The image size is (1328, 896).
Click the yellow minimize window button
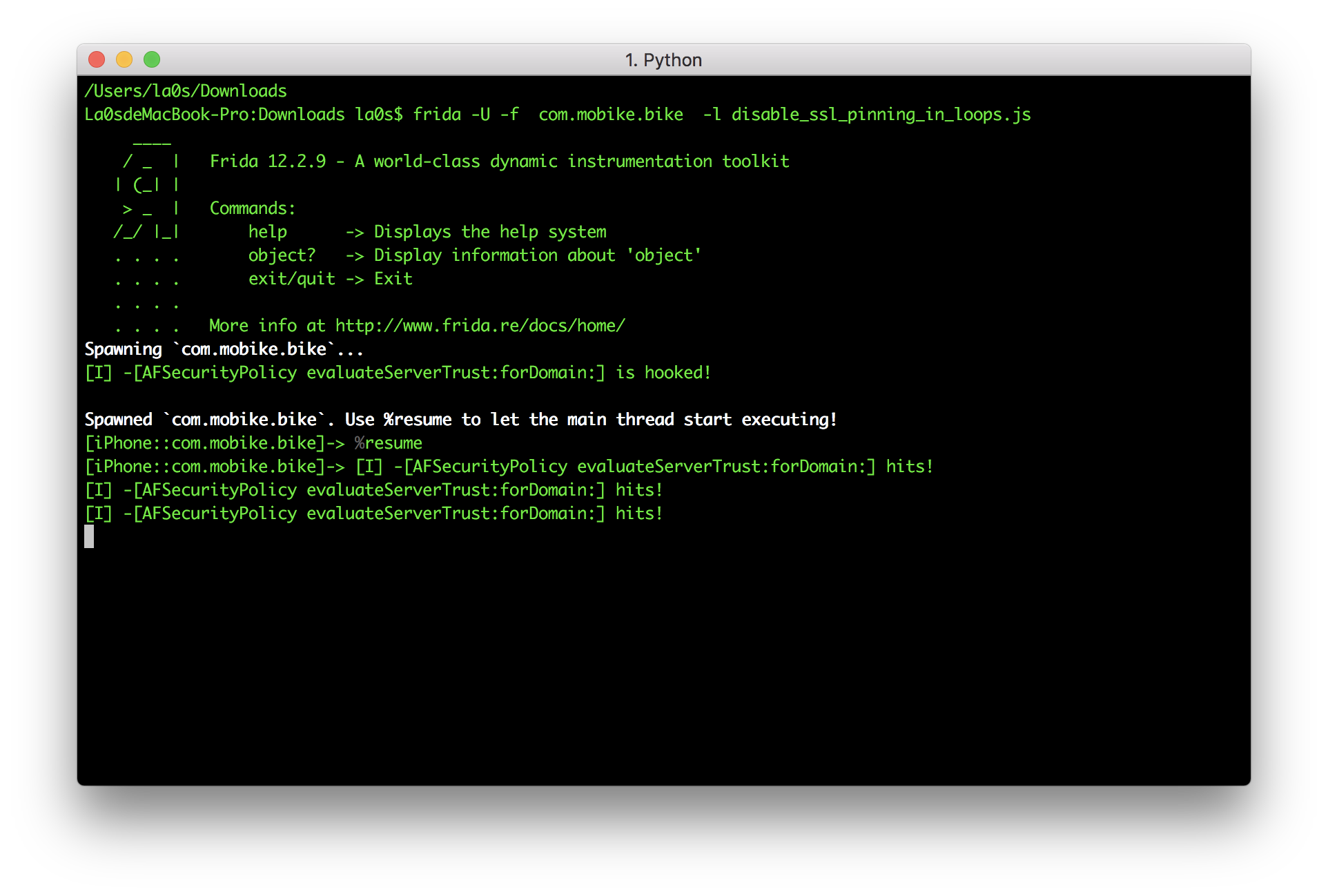point(124,60)
